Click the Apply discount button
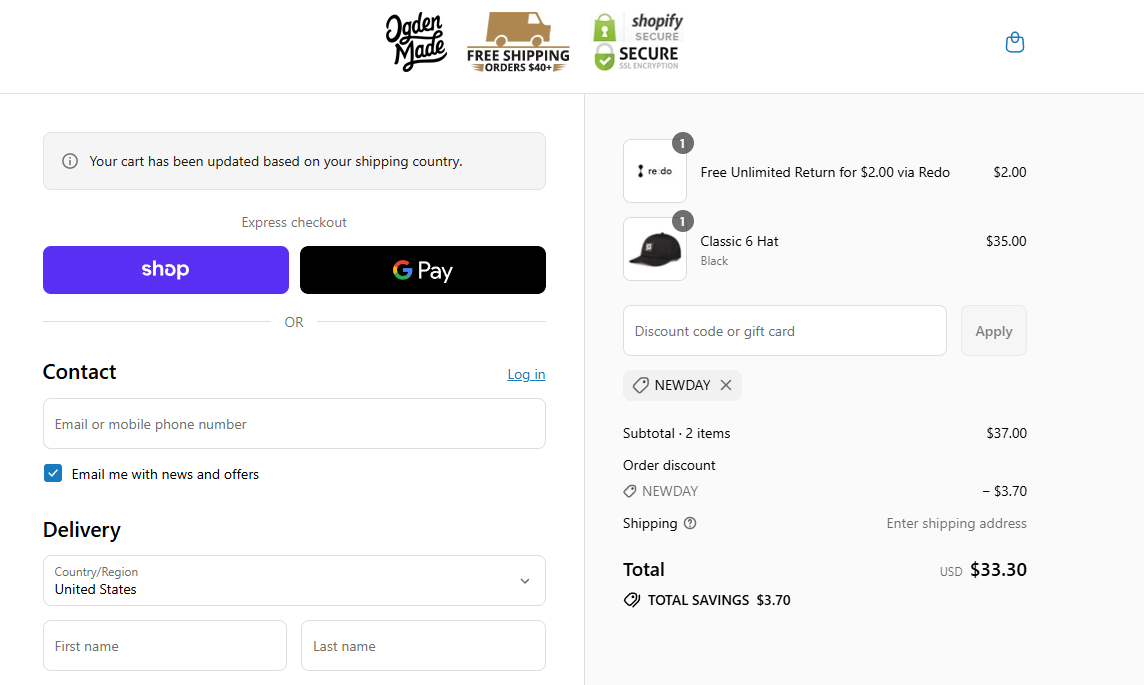This screenshot has height=685, width=1144. click(993, 330)
